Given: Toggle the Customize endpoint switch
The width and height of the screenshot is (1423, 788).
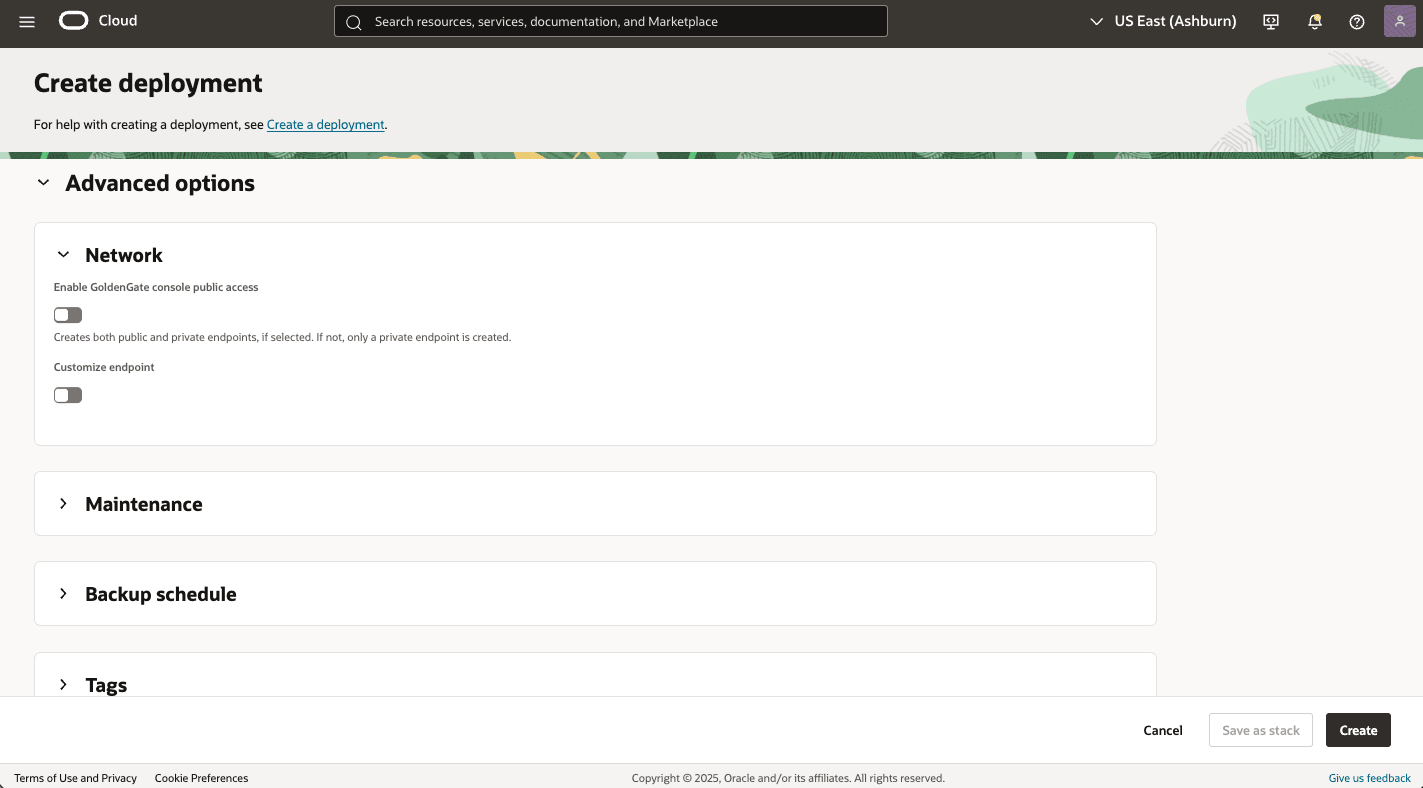Looking at the screenshot, I should coord(67,394).
